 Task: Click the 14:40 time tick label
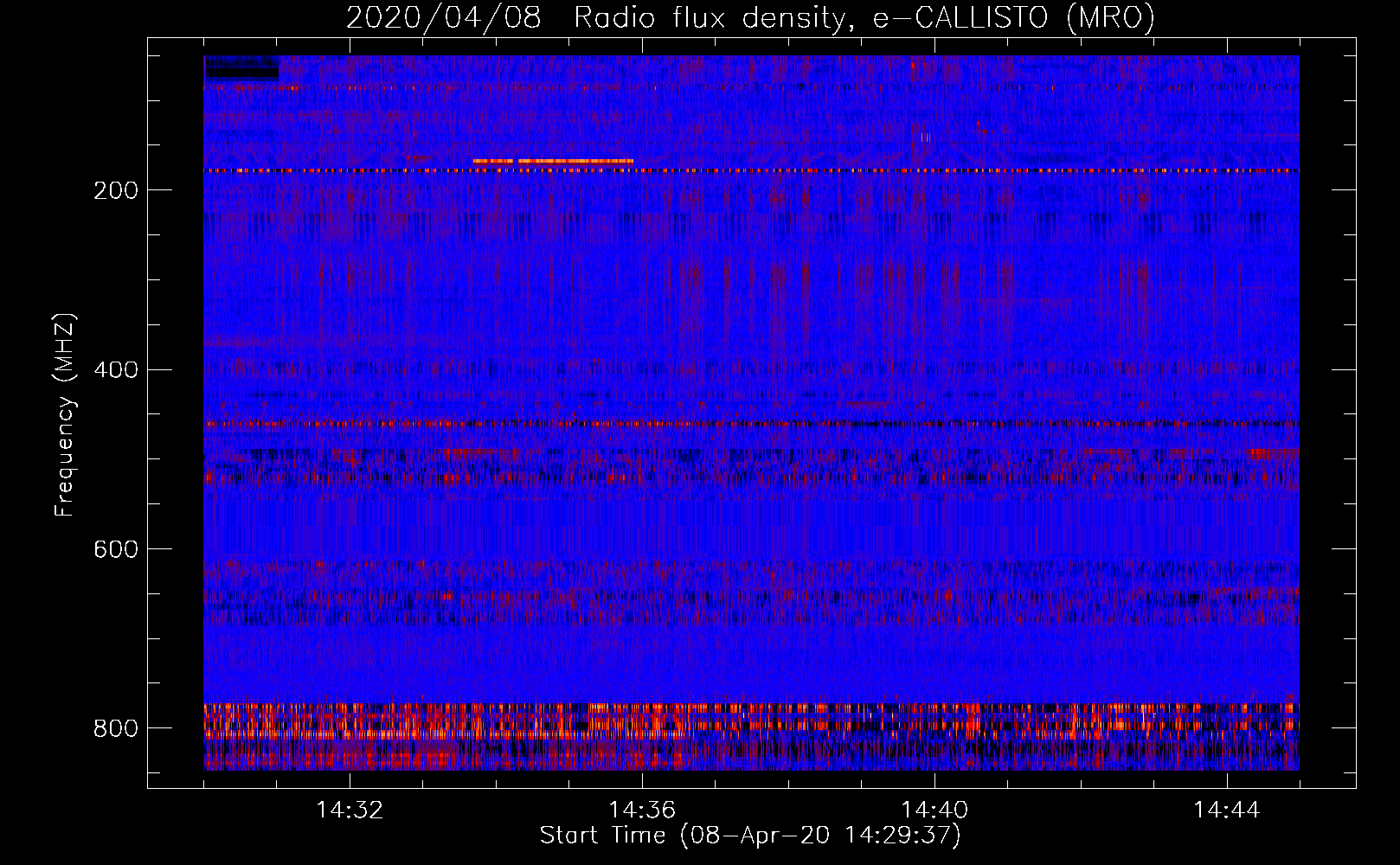coord(934,811)
